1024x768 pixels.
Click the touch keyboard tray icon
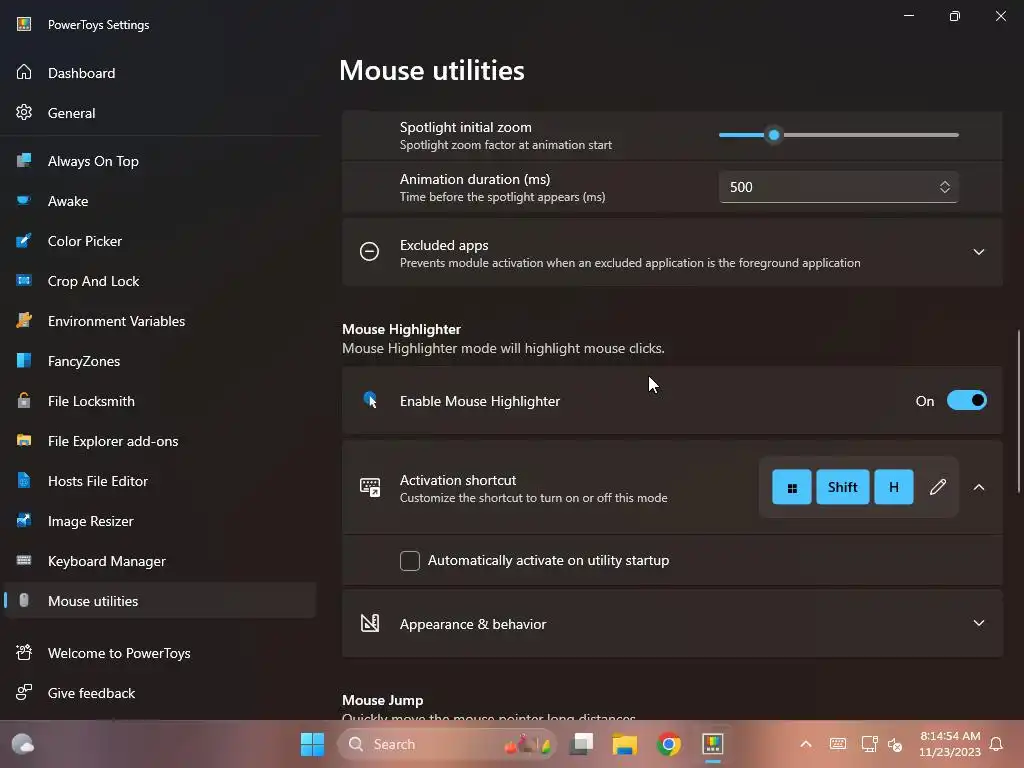click(838, 744)
